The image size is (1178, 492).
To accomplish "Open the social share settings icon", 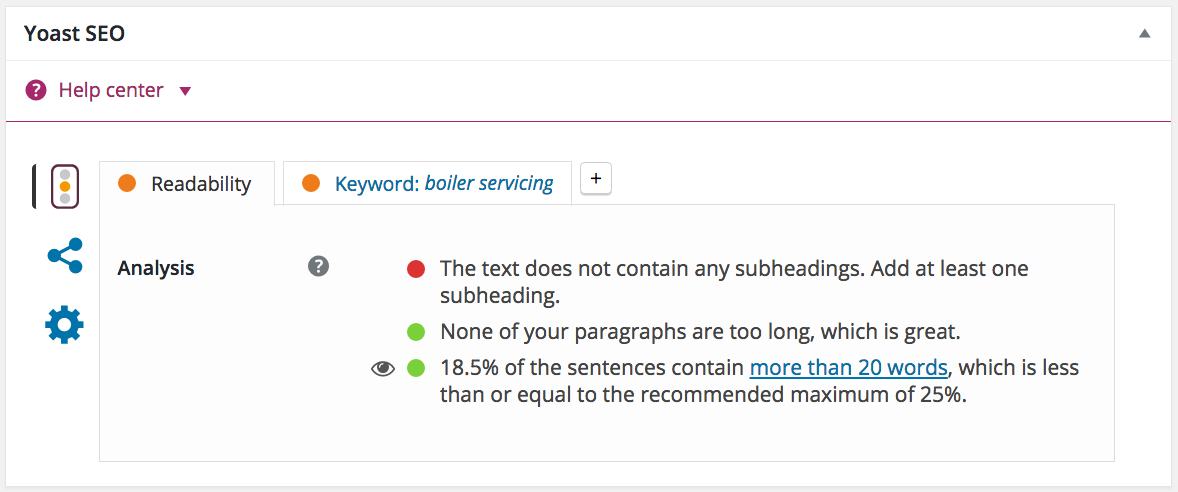I will [x=65, y=256].
